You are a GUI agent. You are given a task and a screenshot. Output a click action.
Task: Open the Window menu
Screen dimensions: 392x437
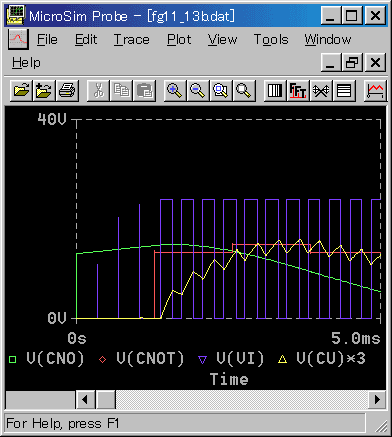[328, 40]
